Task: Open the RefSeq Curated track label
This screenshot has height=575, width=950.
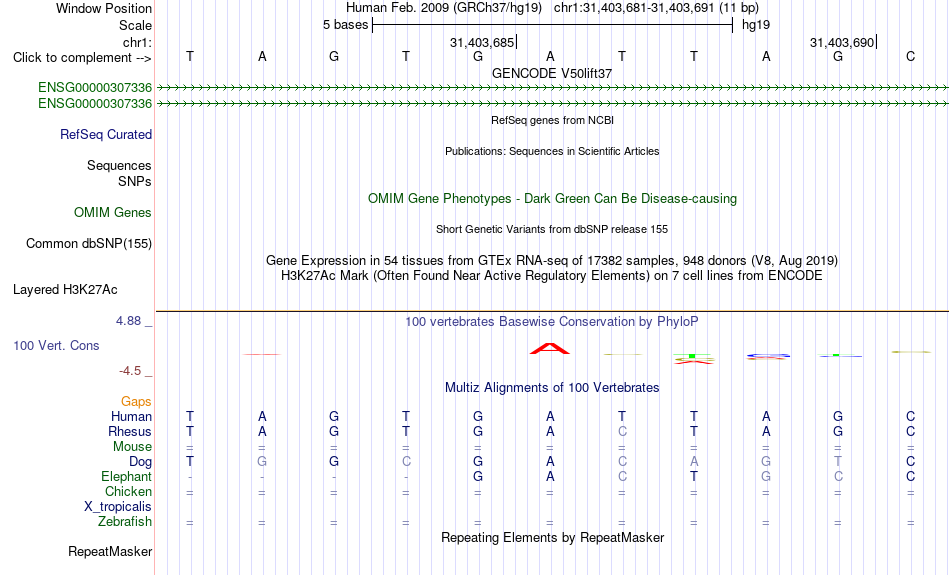Action: point(105,135)
